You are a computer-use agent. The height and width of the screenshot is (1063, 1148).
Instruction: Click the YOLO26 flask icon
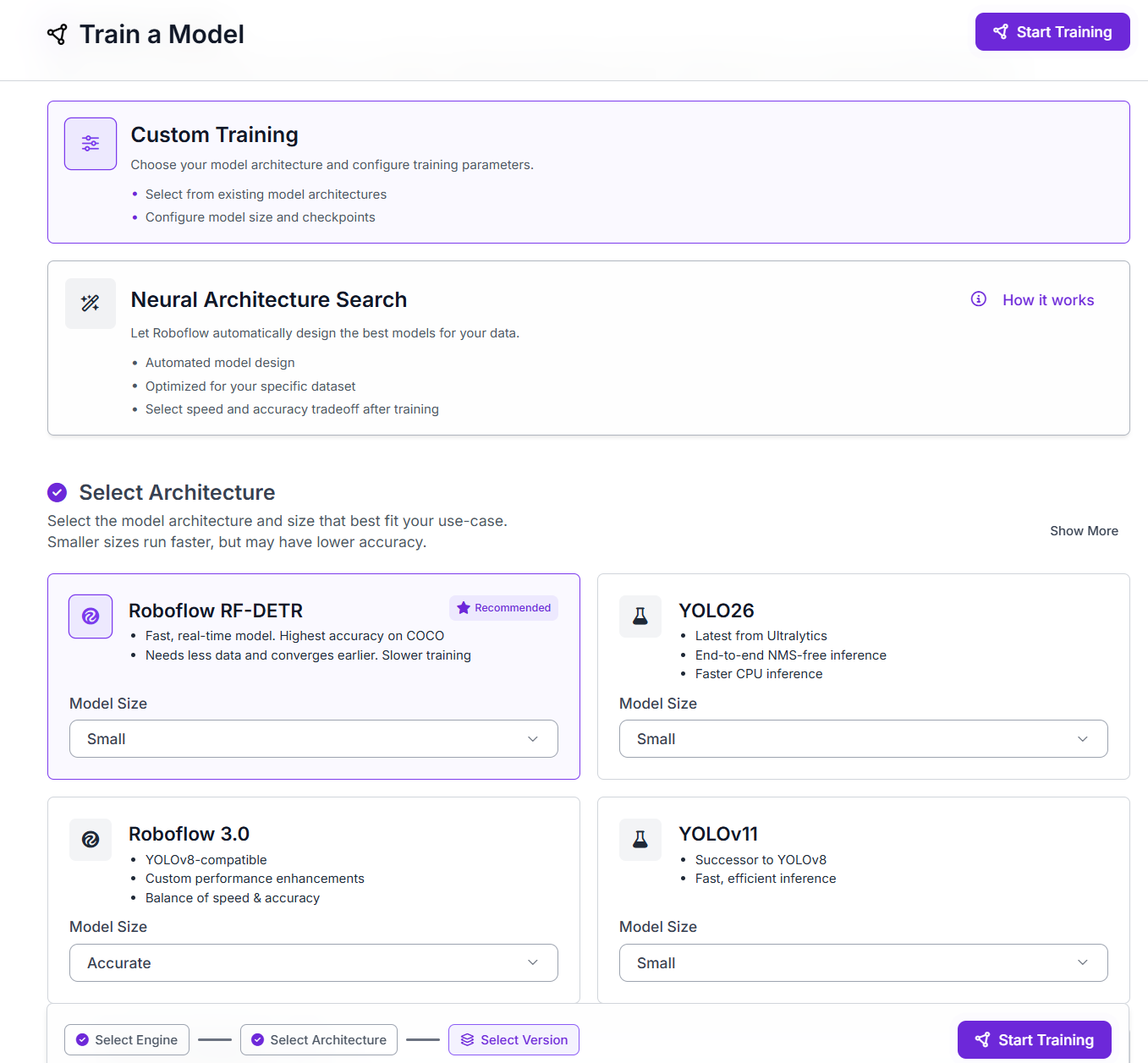(640, 616)
